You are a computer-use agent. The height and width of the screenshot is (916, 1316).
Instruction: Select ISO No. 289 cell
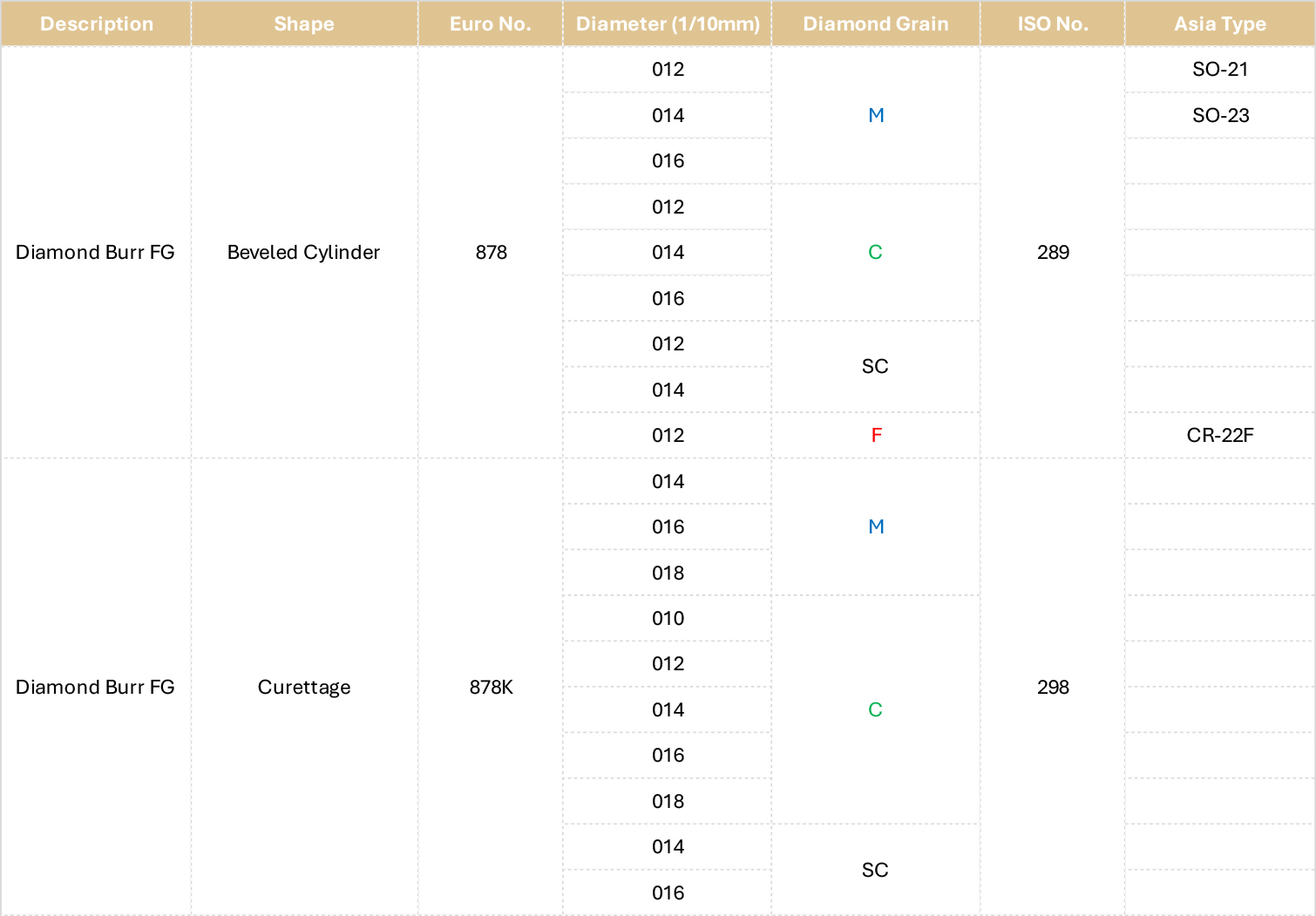tap(1053, 252)
